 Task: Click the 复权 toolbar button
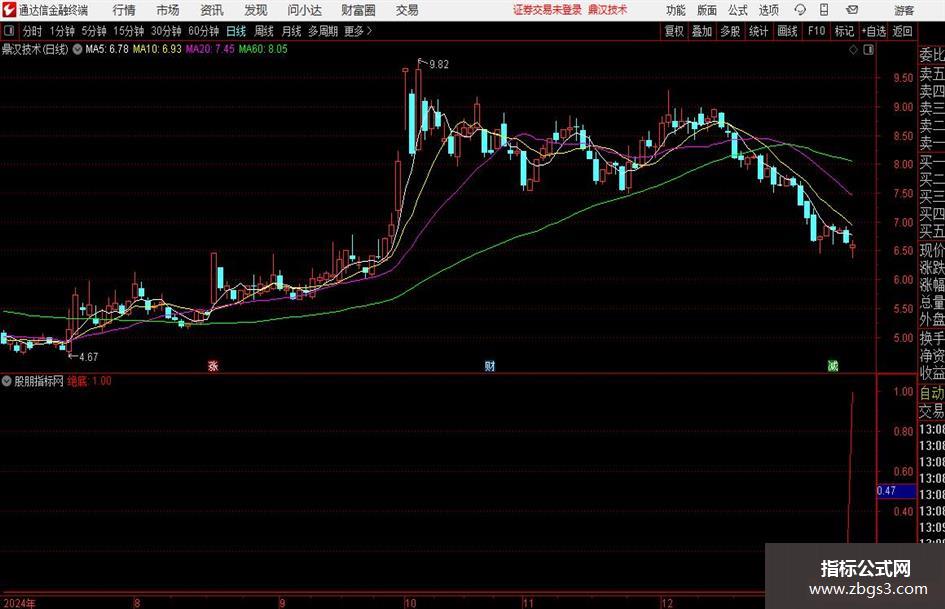(674, 31)
